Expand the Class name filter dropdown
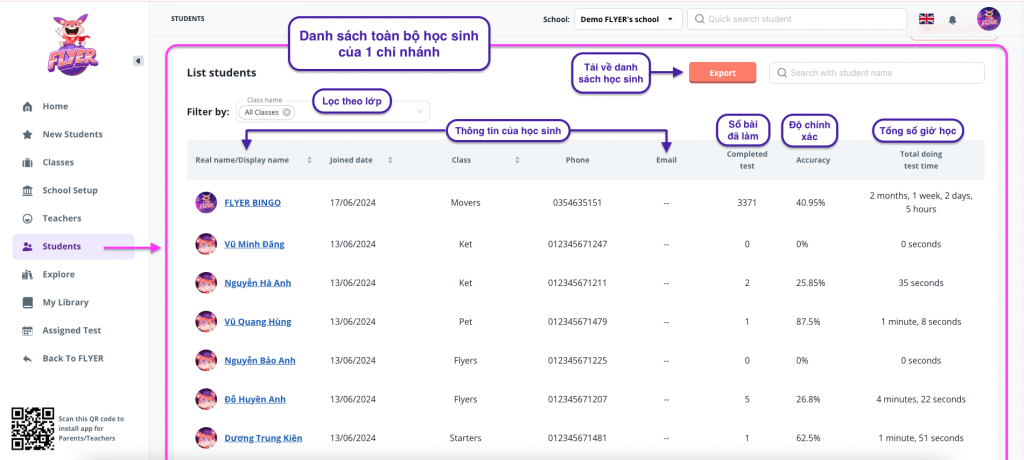 [x=420, y=112]
